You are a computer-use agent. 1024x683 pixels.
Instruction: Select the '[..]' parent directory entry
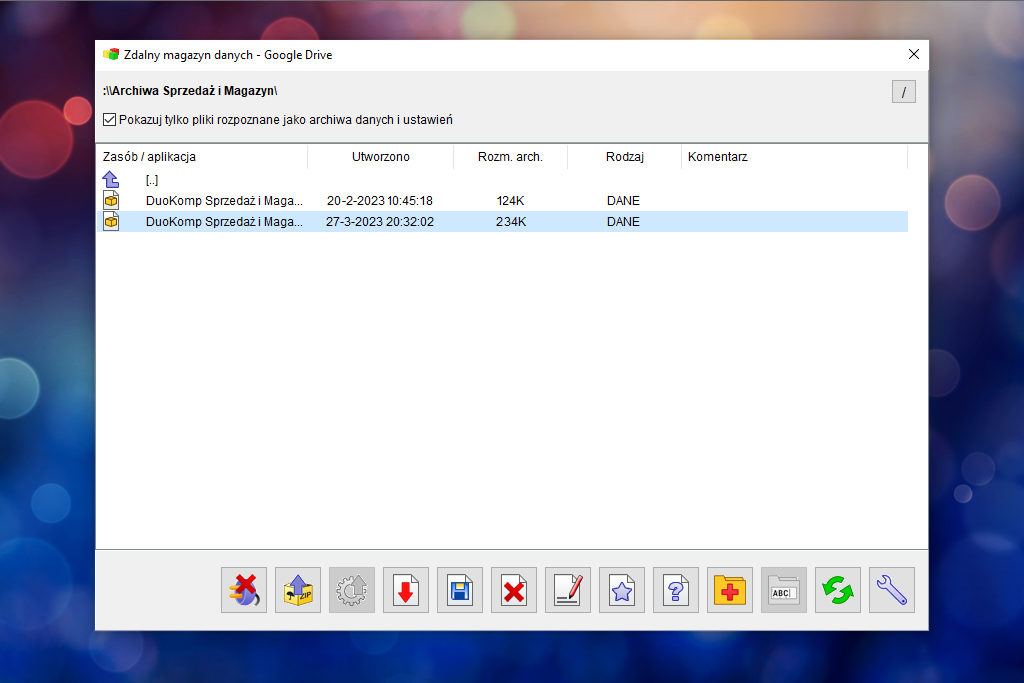pyautogui.click(x=152, y=180)
